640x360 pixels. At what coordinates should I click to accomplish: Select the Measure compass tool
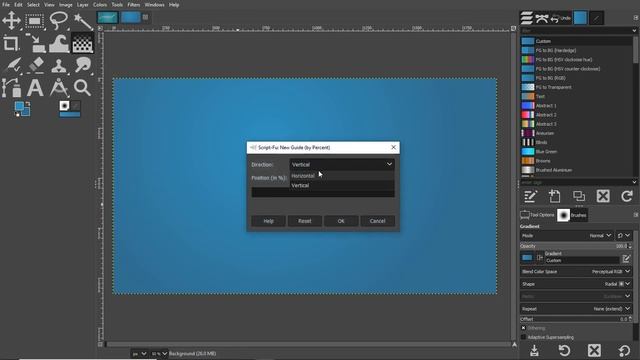[x=59, y=87]
